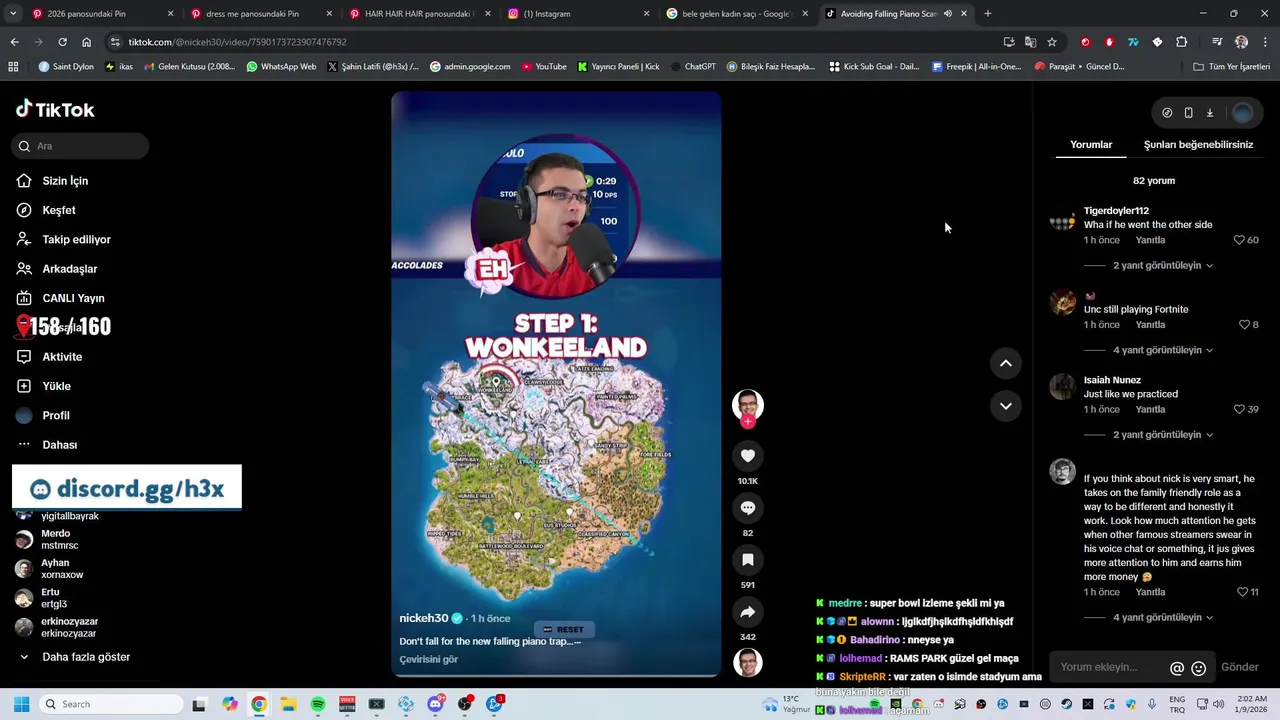Mute the TikTok tab audio icon
This screenshot has height=720, width=1280.
point(947,14)
